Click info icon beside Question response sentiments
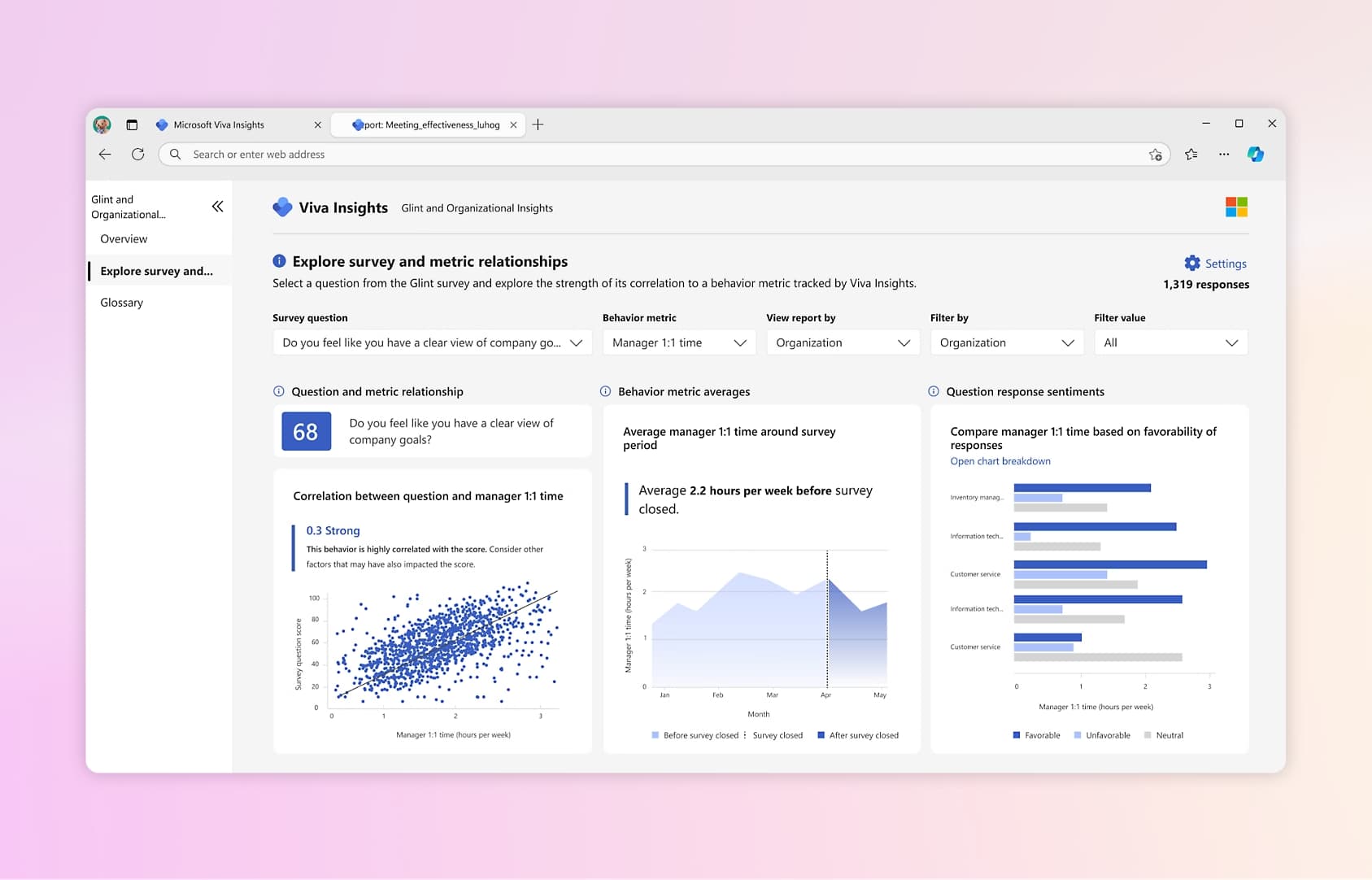Screen dimensions: 1372x880 click(x=934, y=391)
